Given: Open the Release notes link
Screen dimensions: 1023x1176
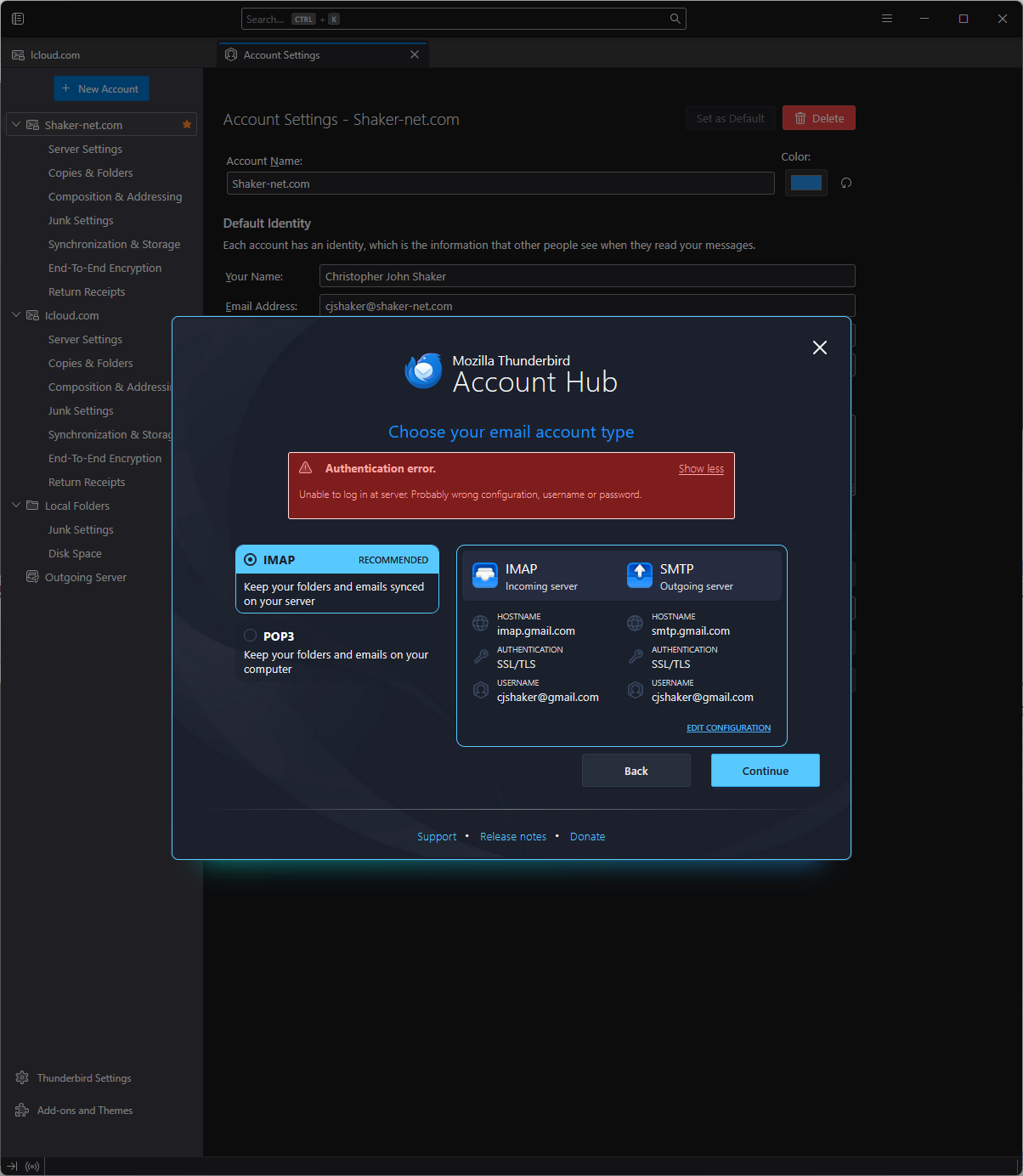Looking at the screenshot, I should click(513, 837).
